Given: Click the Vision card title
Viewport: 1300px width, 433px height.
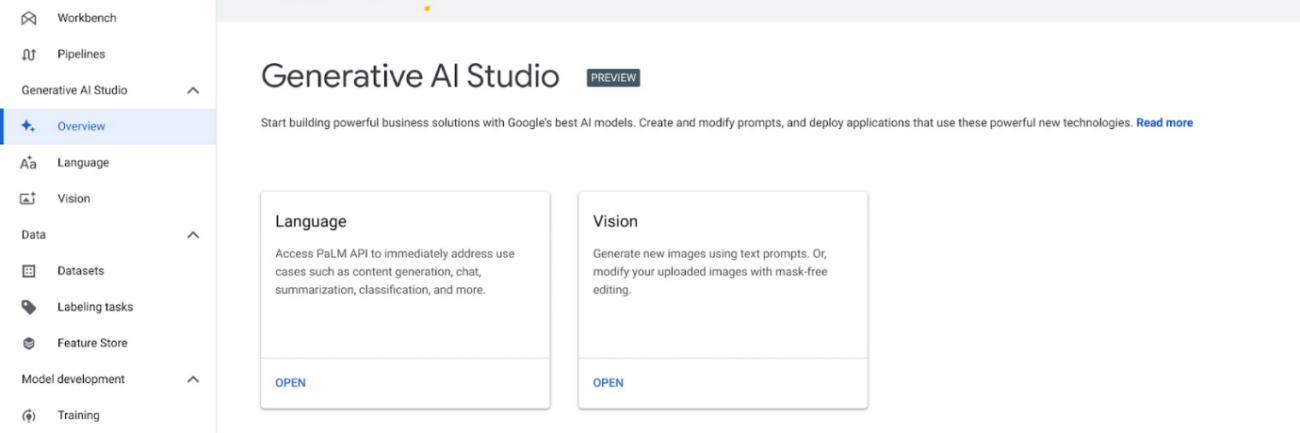Looking at the screenshot, I should coord(615,221).
